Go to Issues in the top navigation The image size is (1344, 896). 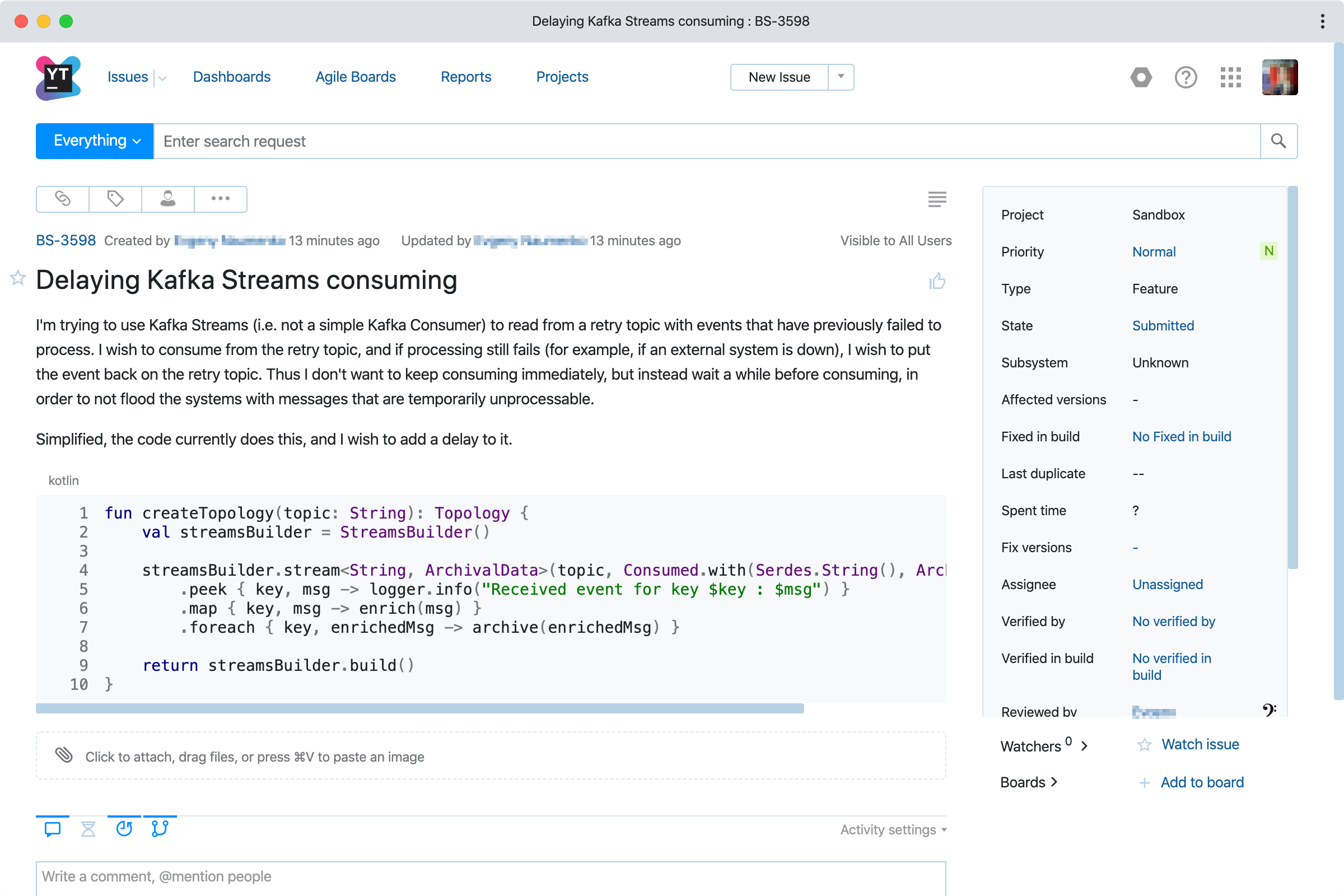pyautogui.click(x=128, y=77)
